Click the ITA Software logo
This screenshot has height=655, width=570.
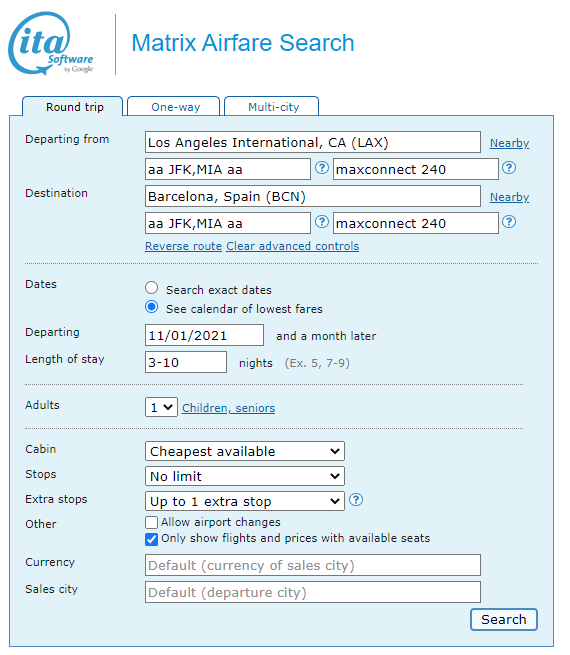coord(51,43)
